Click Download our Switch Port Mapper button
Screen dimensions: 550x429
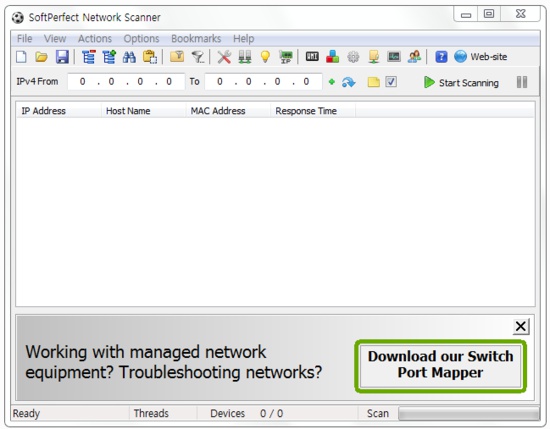(441, 365)
